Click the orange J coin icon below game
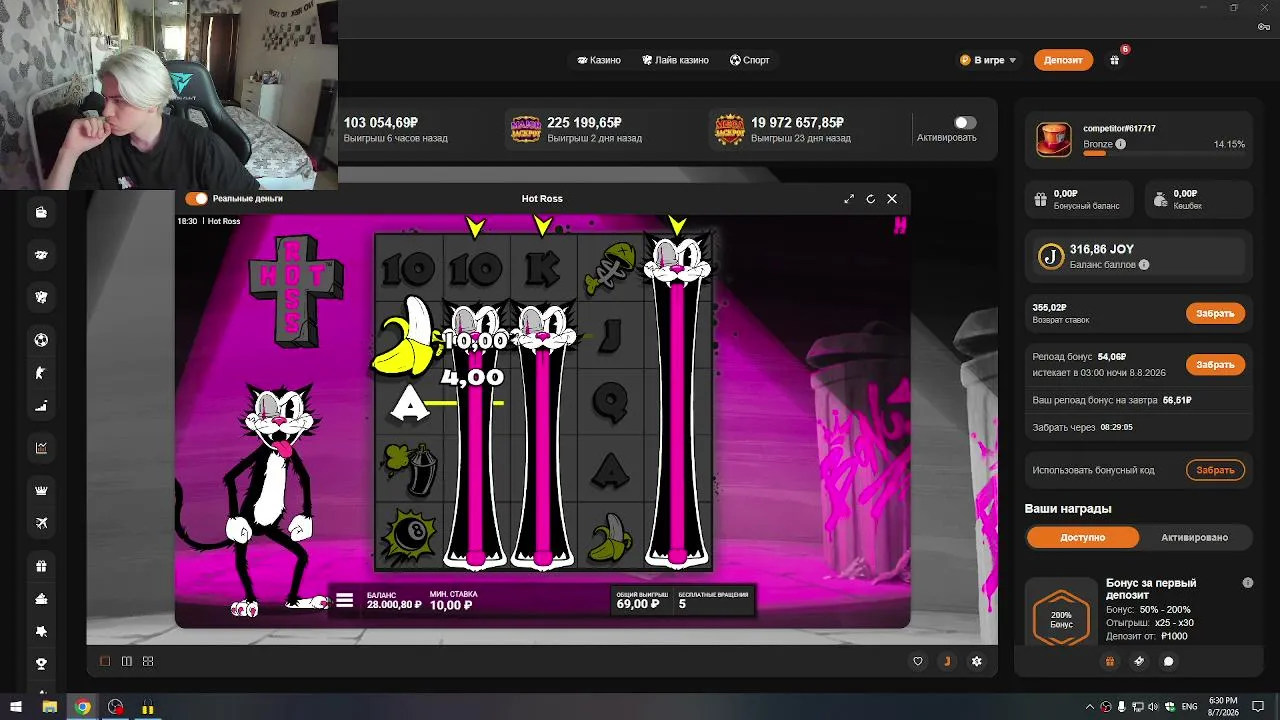The height and width of the screenshot is (720, 1280). coord(946,661)
